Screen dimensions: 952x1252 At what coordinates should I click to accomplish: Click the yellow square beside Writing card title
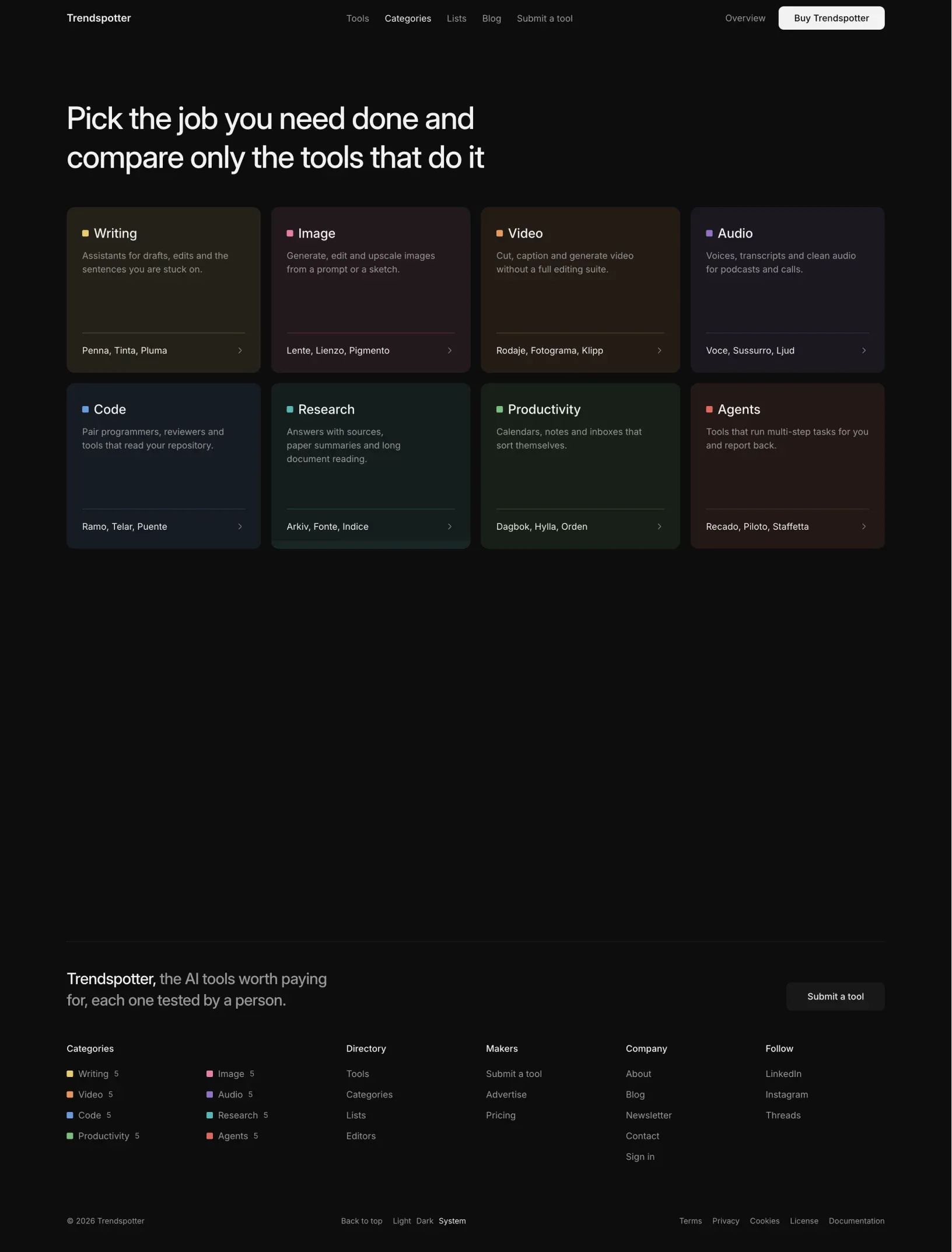coord(85,233)
